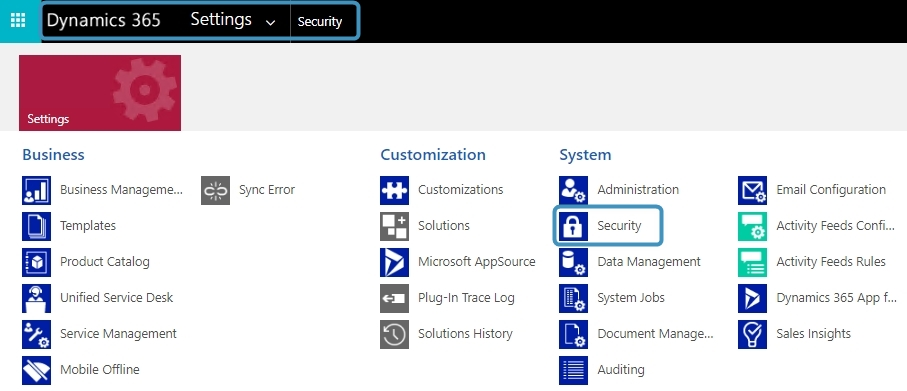Click the Dynamics 365 App for Outlook icon

coord(753,298)
